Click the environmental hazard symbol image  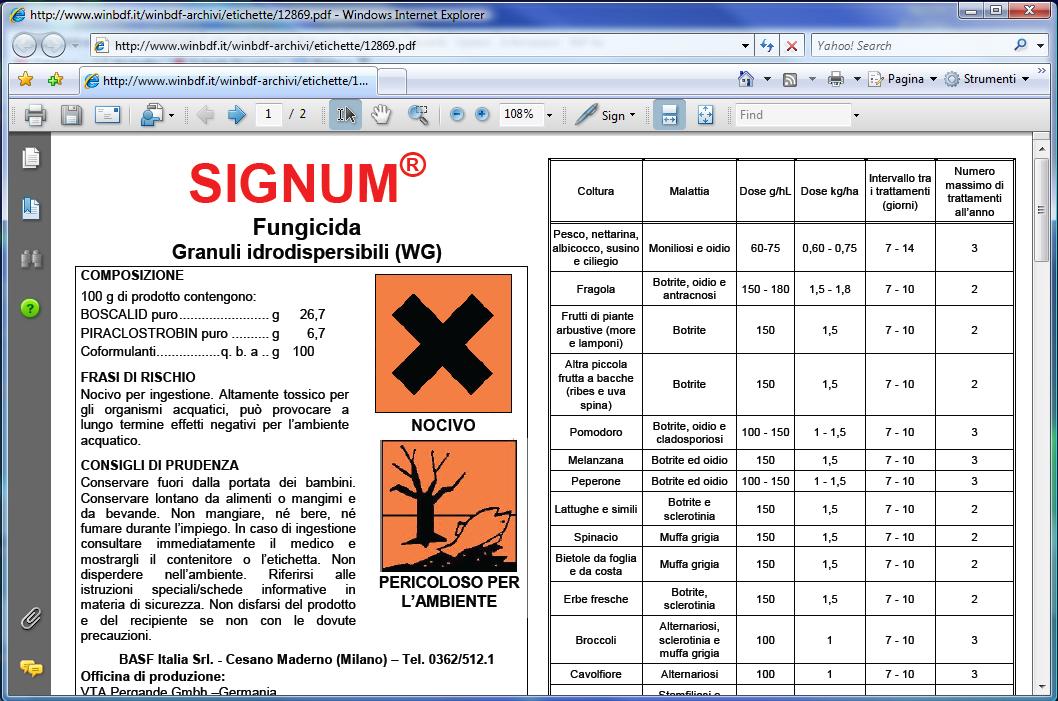pos(449,505)
